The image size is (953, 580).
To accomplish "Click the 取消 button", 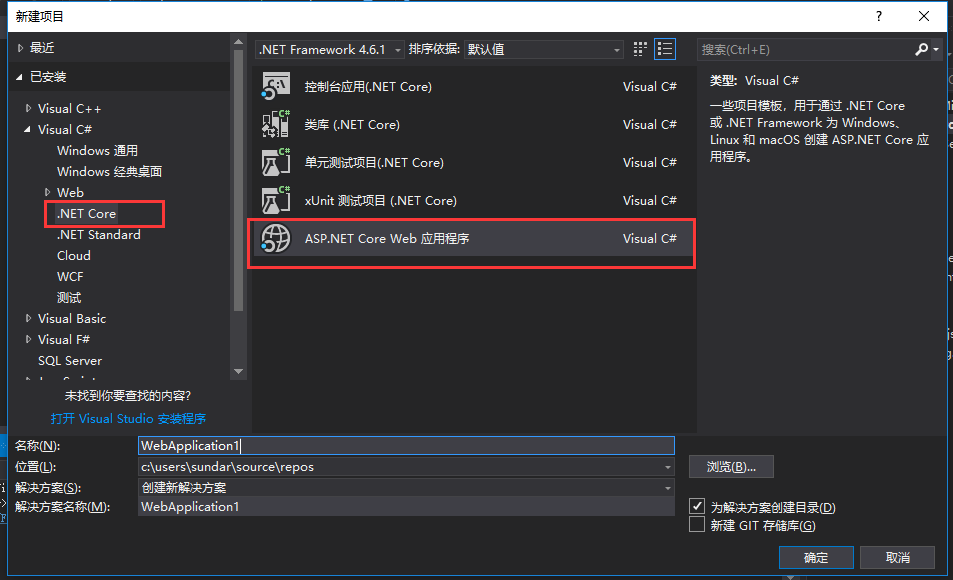I will pyautogui.click(x=897, y=558).
